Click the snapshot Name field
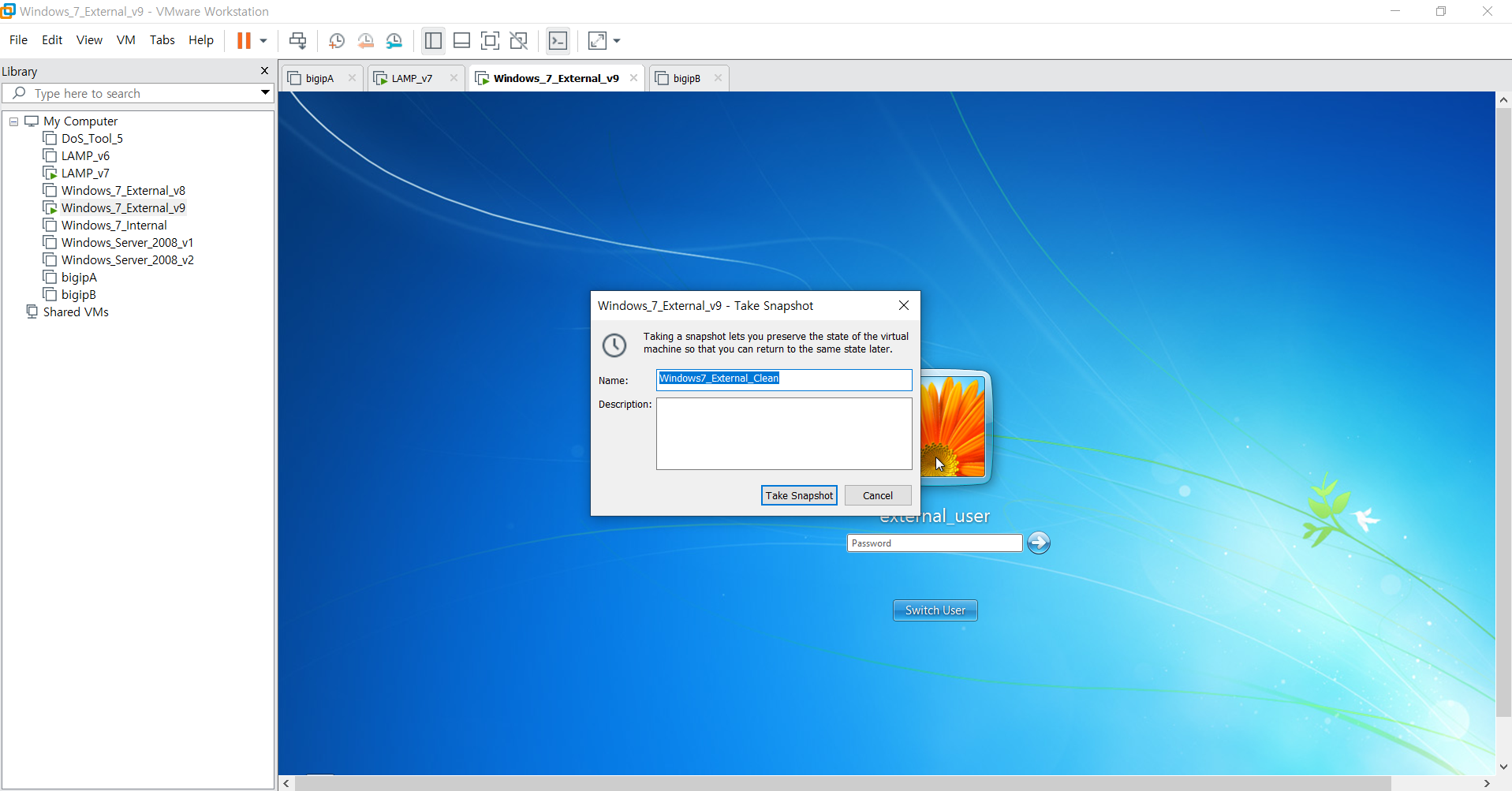1512x791 pixels. 784,379
